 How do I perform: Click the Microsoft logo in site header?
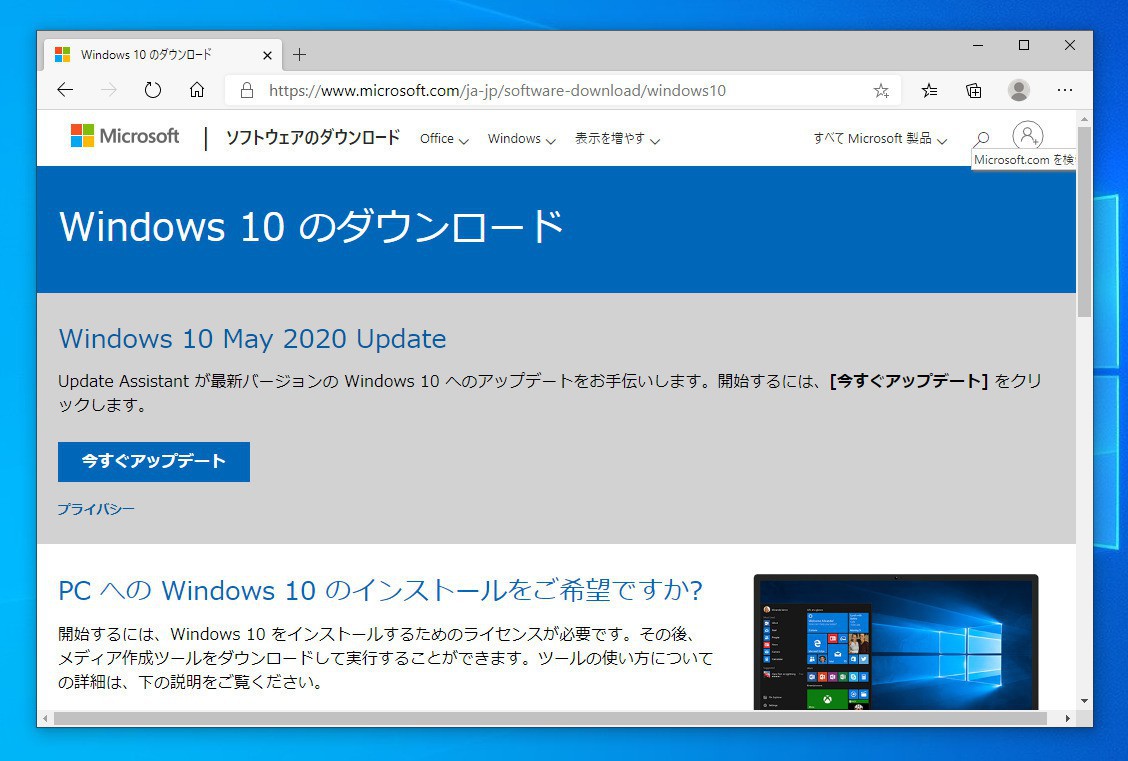tap(124, 136)
